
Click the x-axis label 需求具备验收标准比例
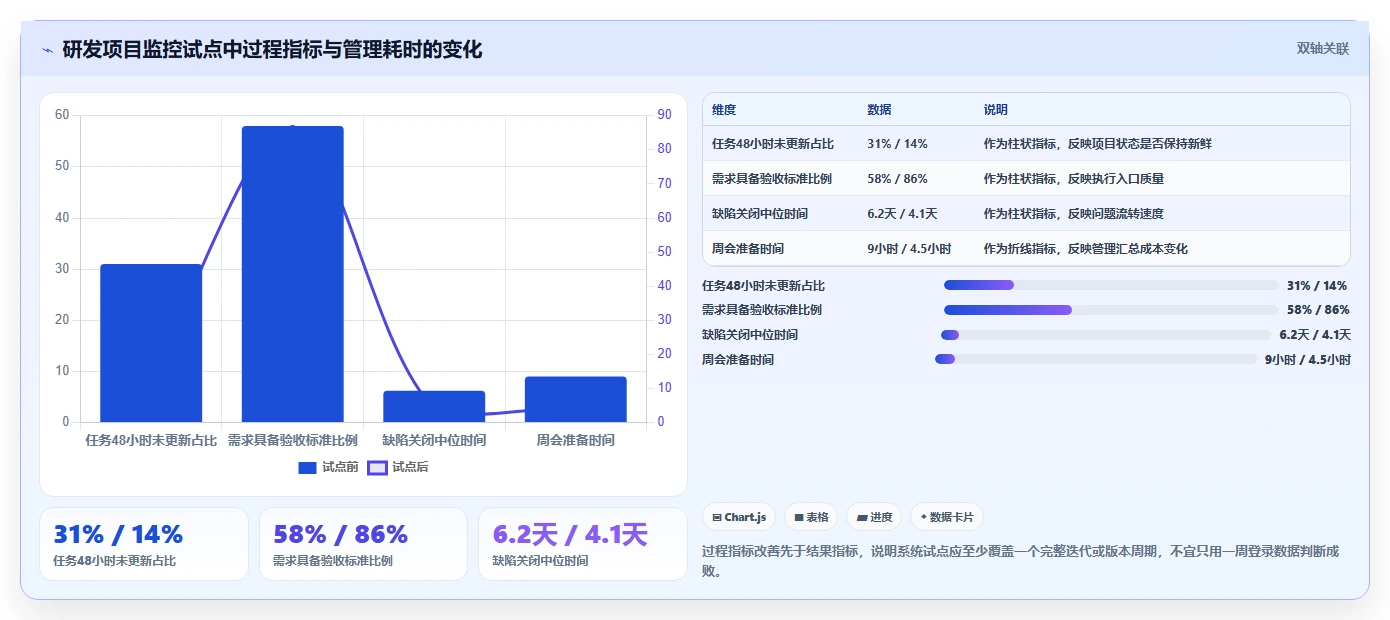click(293, 440)
